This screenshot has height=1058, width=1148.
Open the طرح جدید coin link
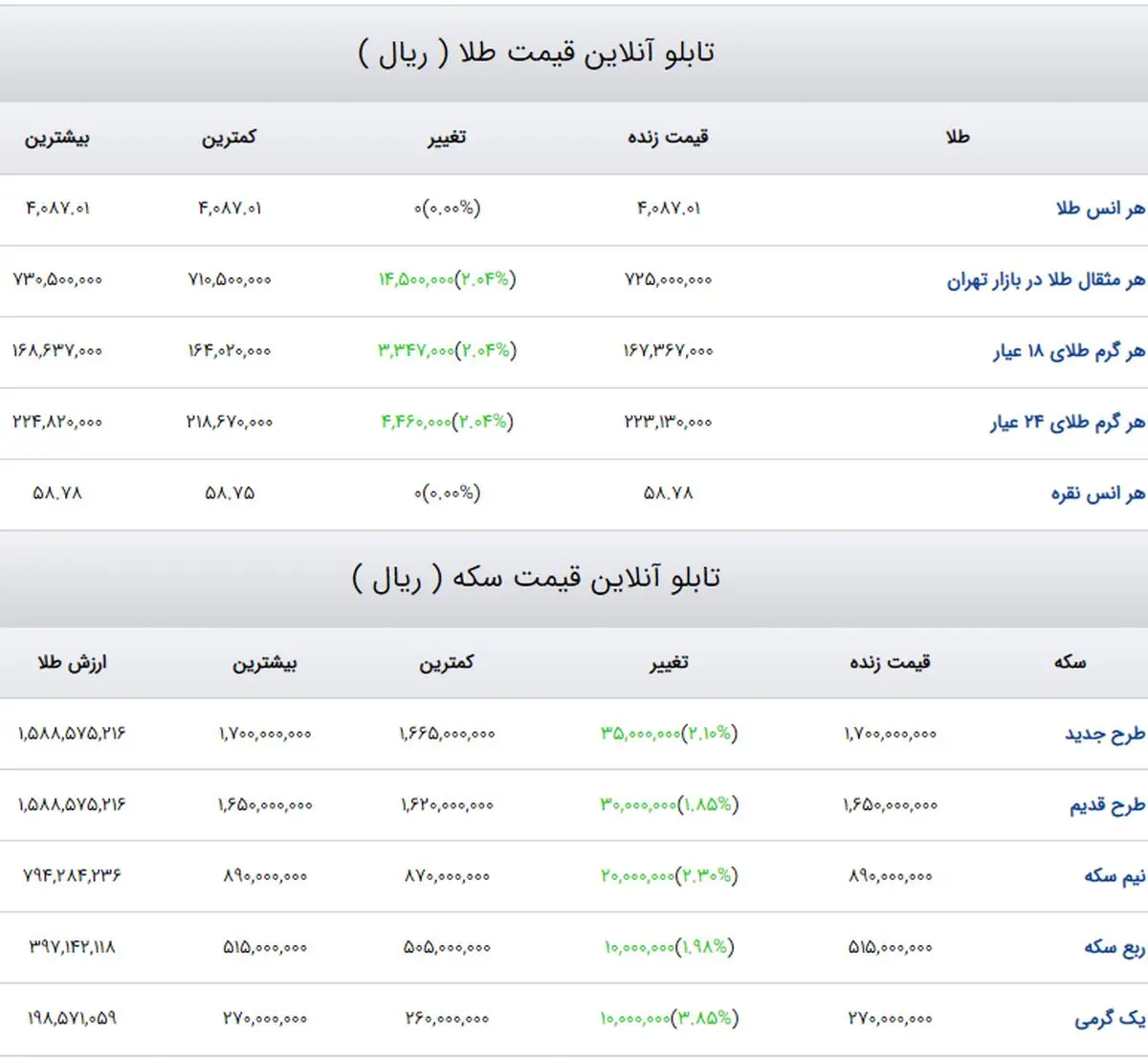[1105, 734]
